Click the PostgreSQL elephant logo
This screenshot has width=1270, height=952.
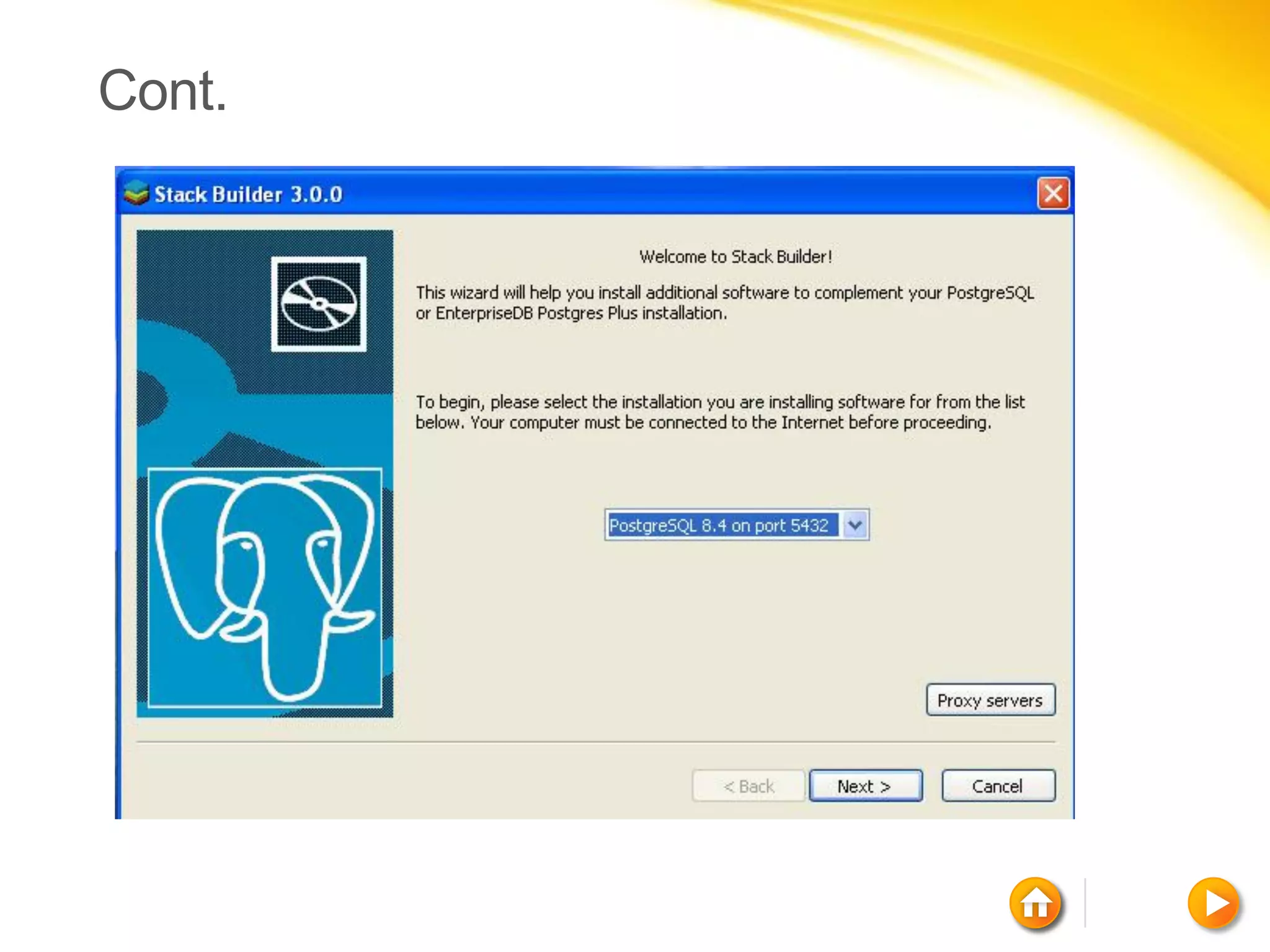click(x=265, y=588)
